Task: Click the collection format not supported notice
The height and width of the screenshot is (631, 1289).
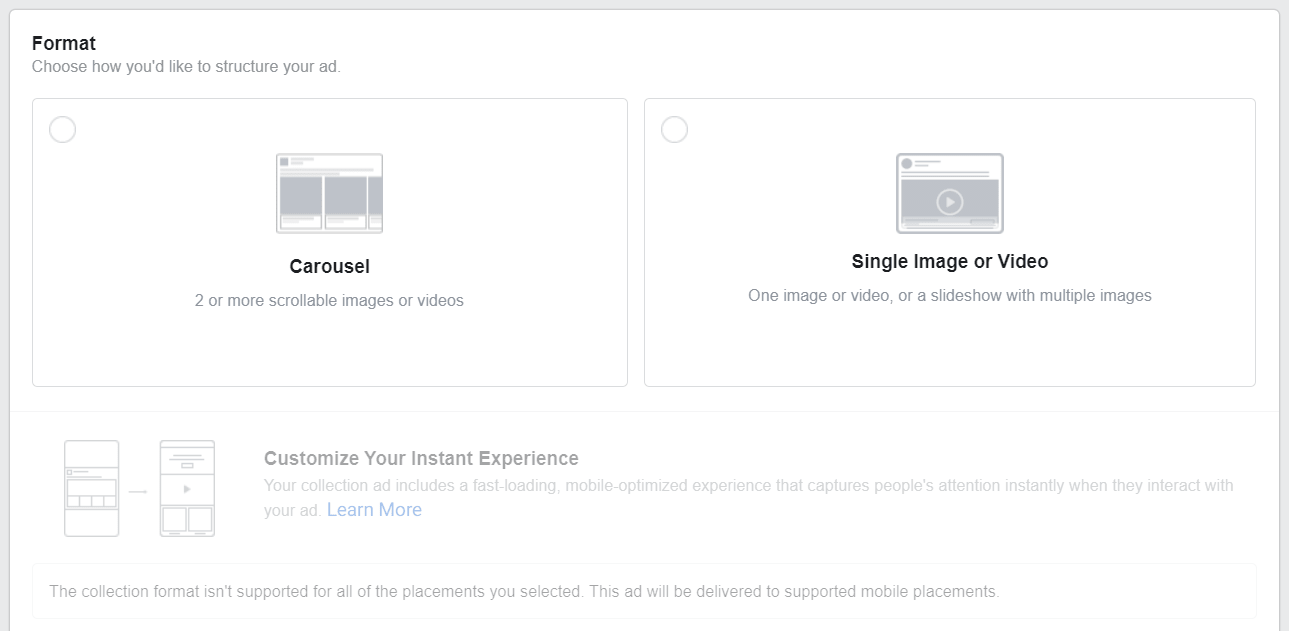Action: click(523, 591)
